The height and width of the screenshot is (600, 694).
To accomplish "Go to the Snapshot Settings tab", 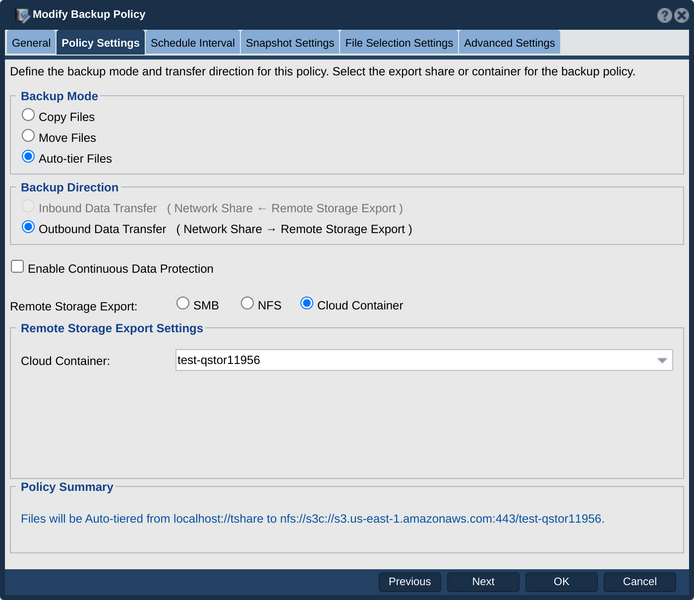I will [x=290, y=43].
